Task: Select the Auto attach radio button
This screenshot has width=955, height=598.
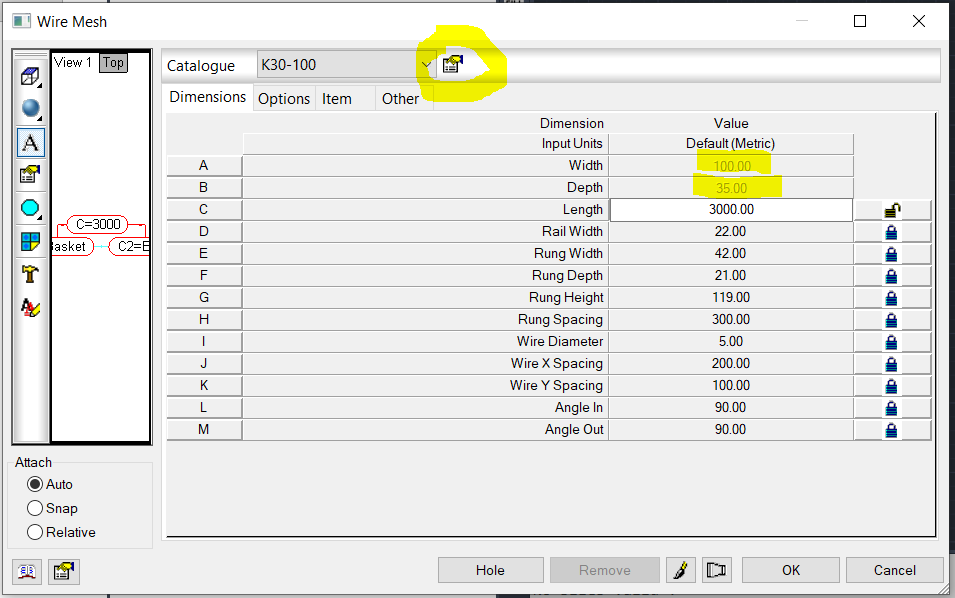Action: point(34,484)
